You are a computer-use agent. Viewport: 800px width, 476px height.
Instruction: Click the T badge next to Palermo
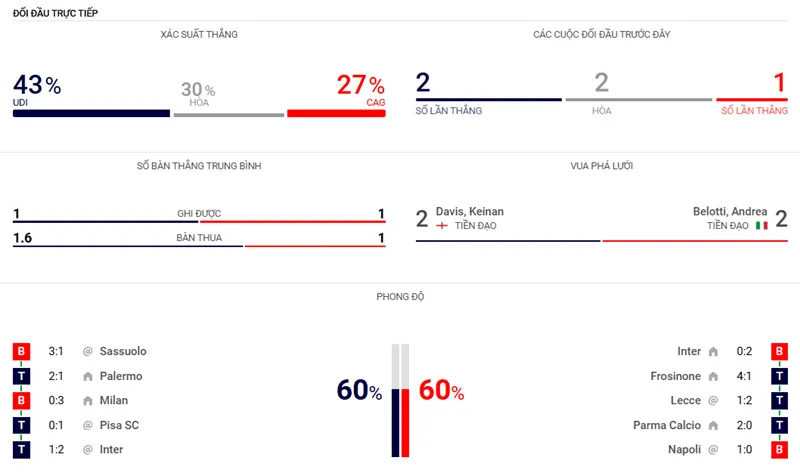point(21,376)
